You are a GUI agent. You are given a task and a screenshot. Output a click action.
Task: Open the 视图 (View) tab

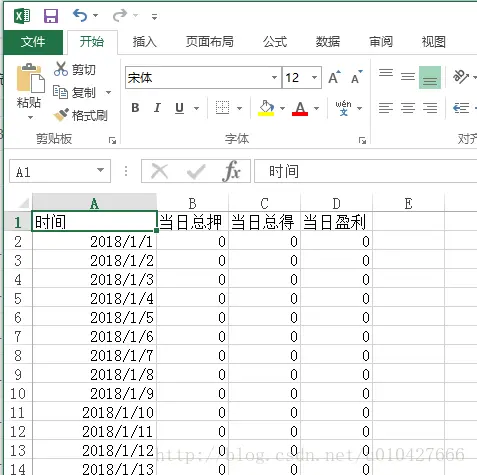click(434, 42)
